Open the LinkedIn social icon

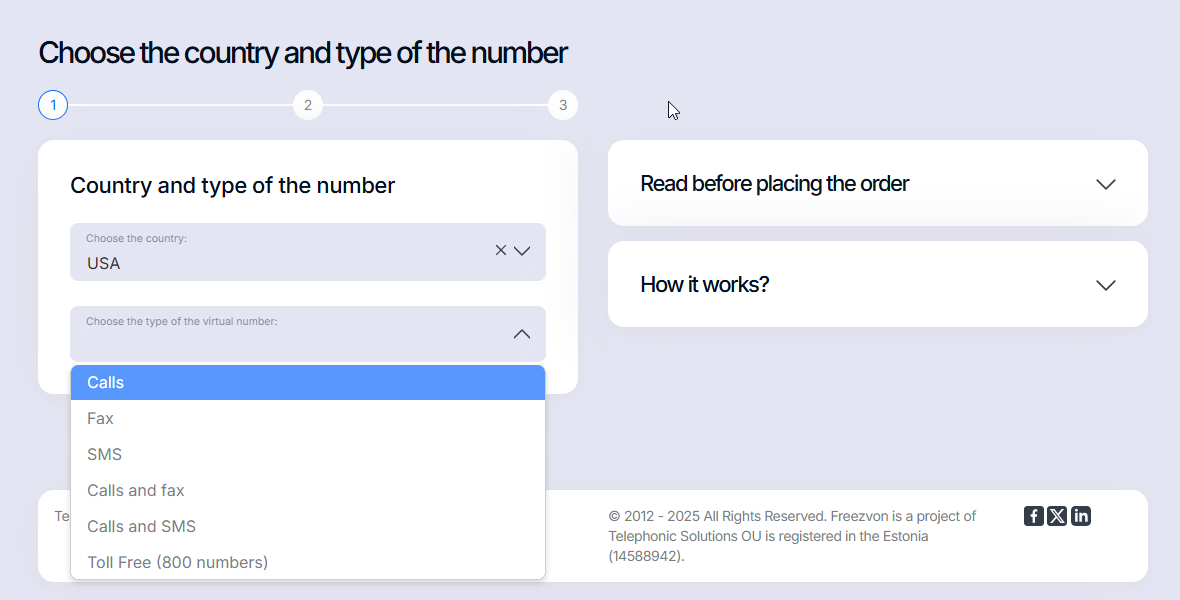pyautogui.click(x=1081, y=516)
